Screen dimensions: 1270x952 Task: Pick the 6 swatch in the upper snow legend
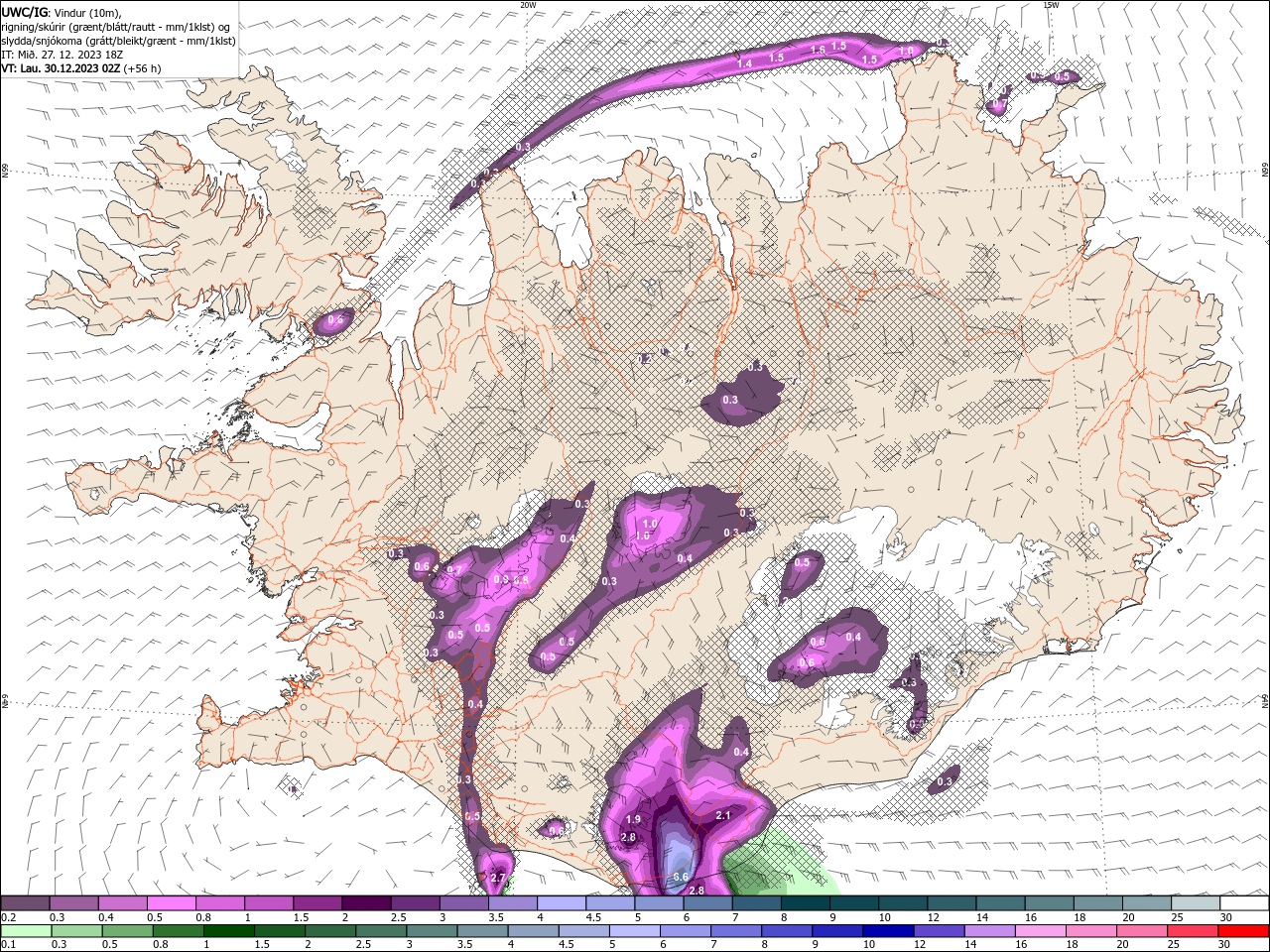coord(707,903)
